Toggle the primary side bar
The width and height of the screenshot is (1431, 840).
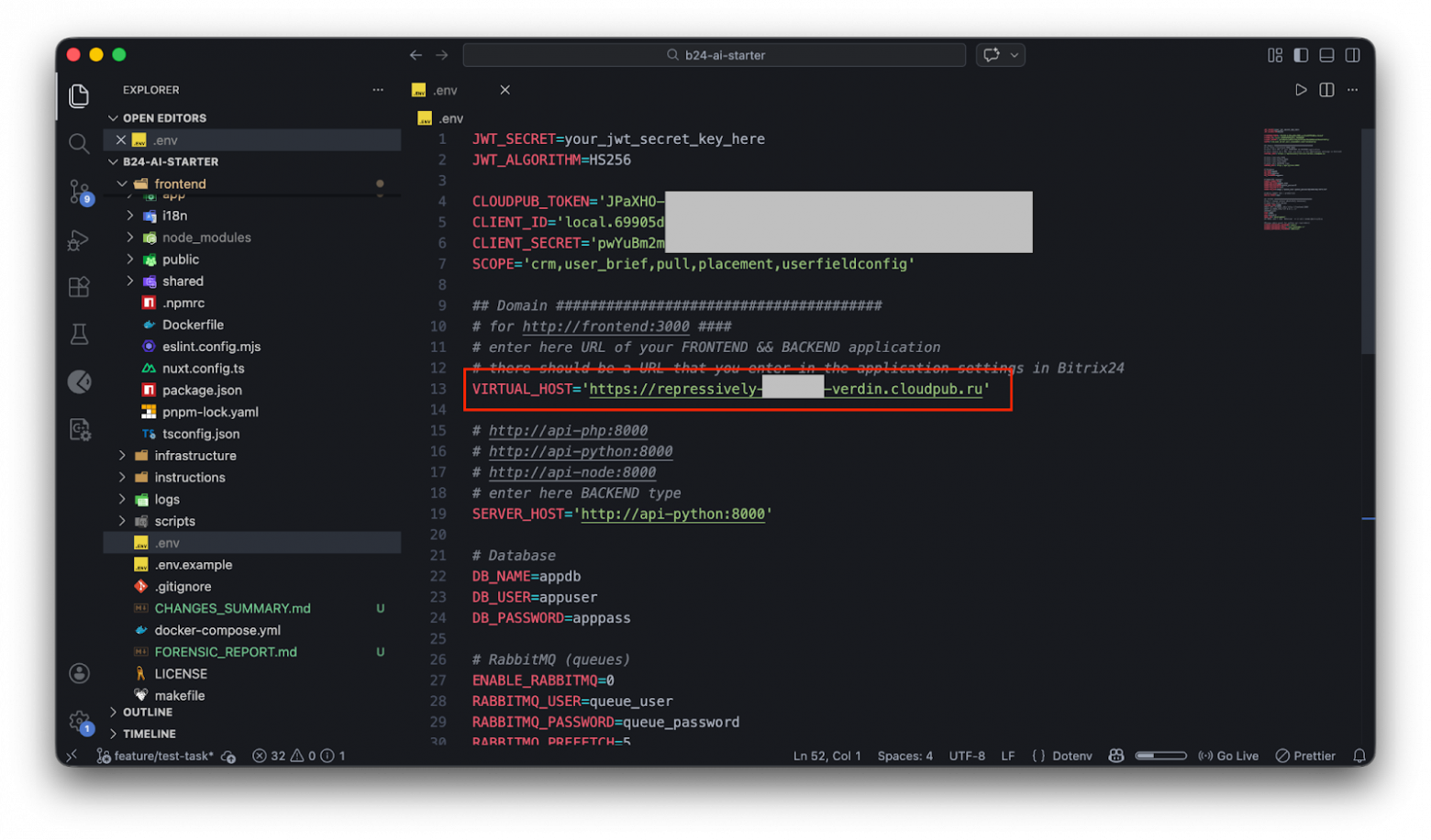click(1301, 55)
